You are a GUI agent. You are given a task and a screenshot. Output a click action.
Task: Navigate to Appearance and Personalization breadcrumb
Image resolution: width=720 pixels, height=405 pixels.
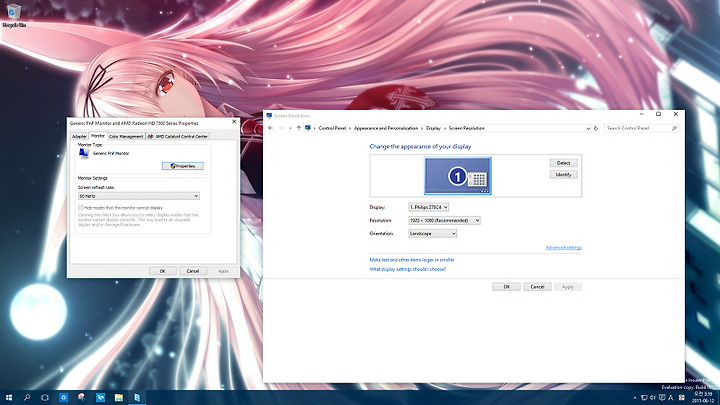386,128
